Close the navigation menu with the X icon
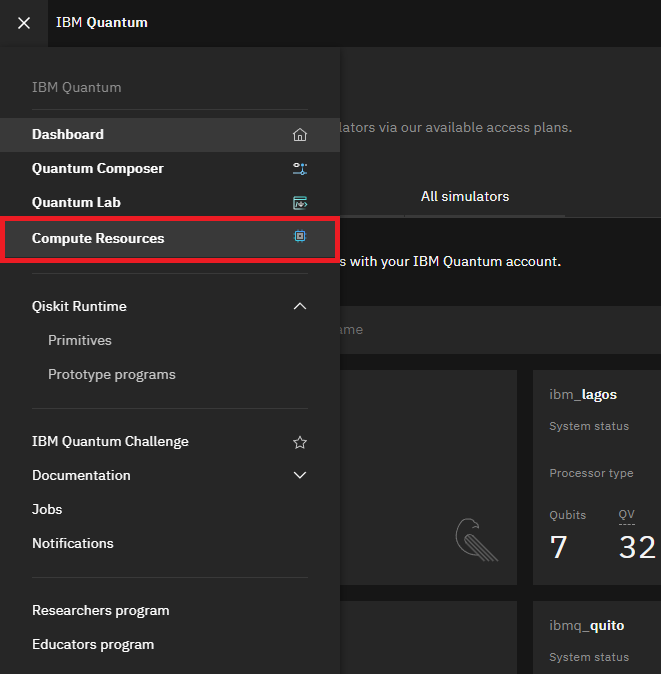Screen dimensions: 661x674 24,23
